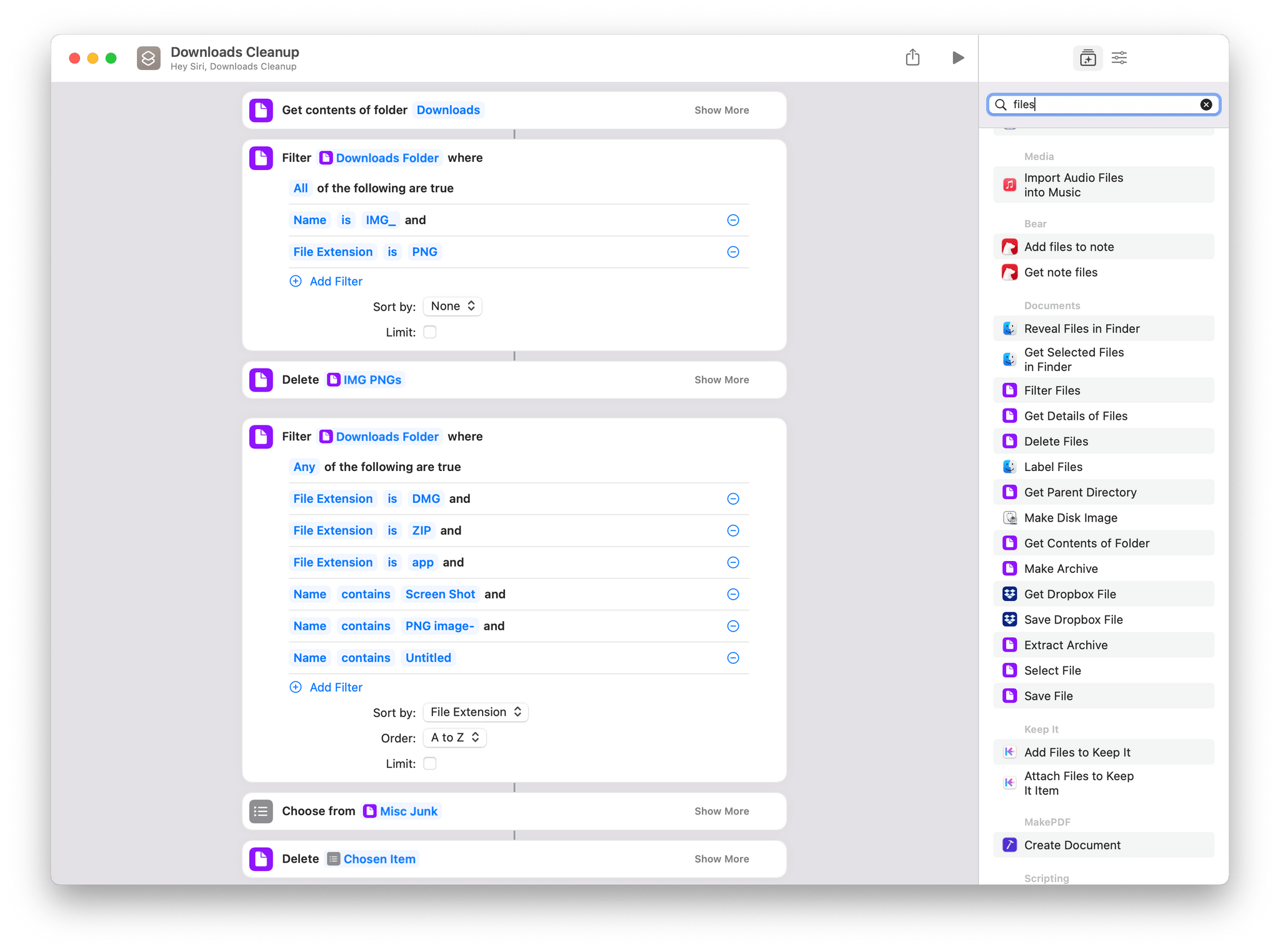1280x952 pixels.
Task: Remove the File Extension is app filter
Action: click(x=733, y=562)
